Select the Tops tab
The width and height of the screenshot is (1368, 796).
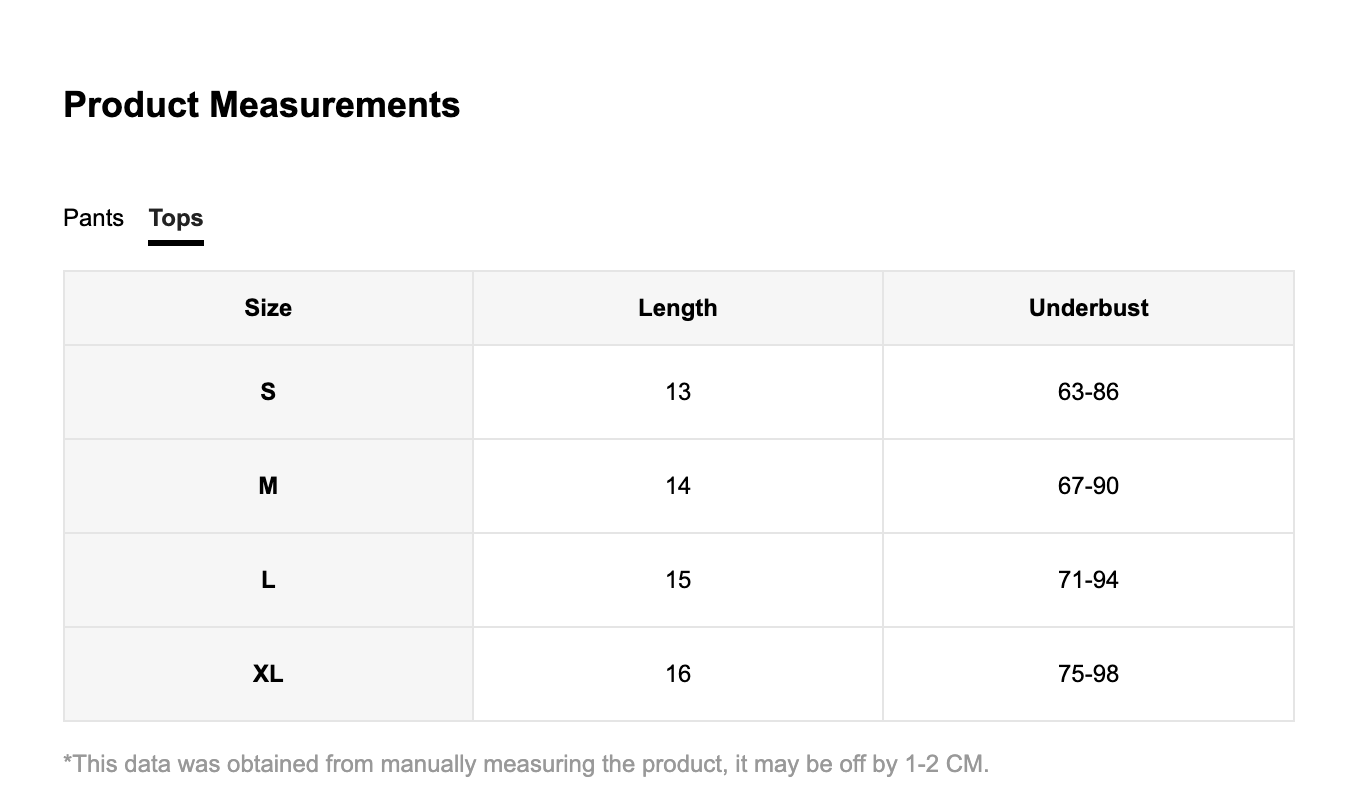(176, 218)
